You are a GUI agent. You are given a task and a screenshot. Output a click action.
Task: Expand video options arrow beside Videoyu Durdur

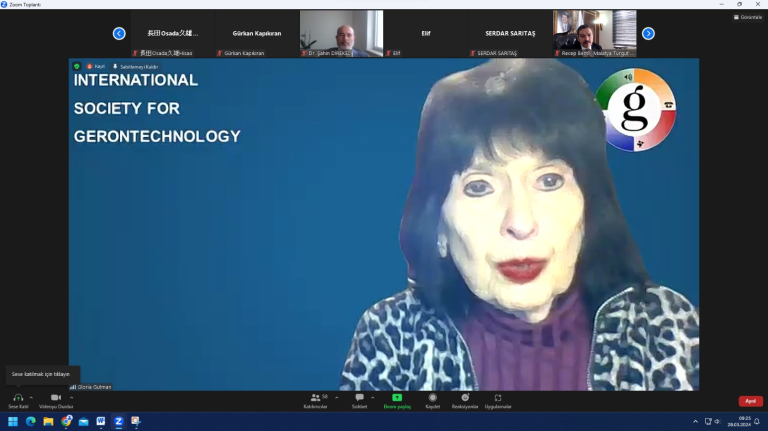[x=71, y=397]
